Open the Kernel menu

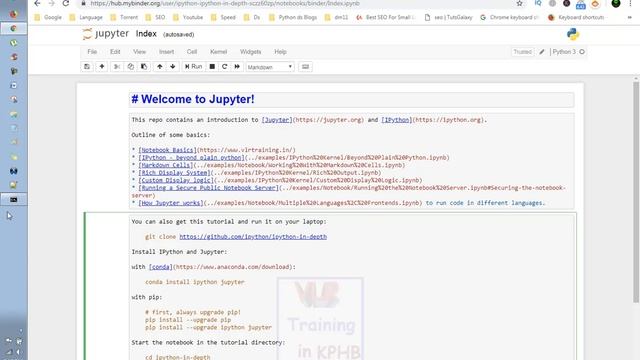218,52
